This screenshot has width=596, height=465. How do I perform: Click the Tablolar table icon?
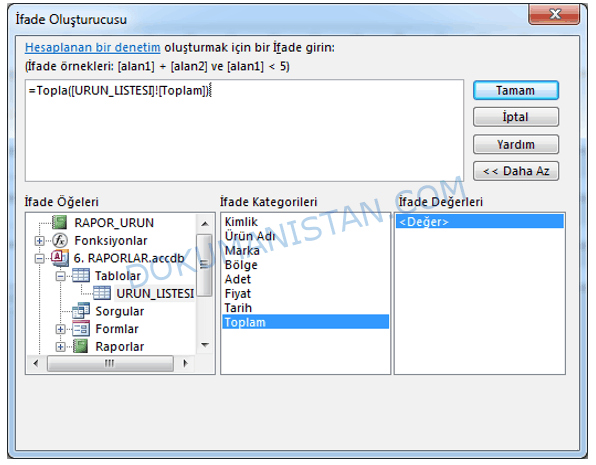[81, 275]
